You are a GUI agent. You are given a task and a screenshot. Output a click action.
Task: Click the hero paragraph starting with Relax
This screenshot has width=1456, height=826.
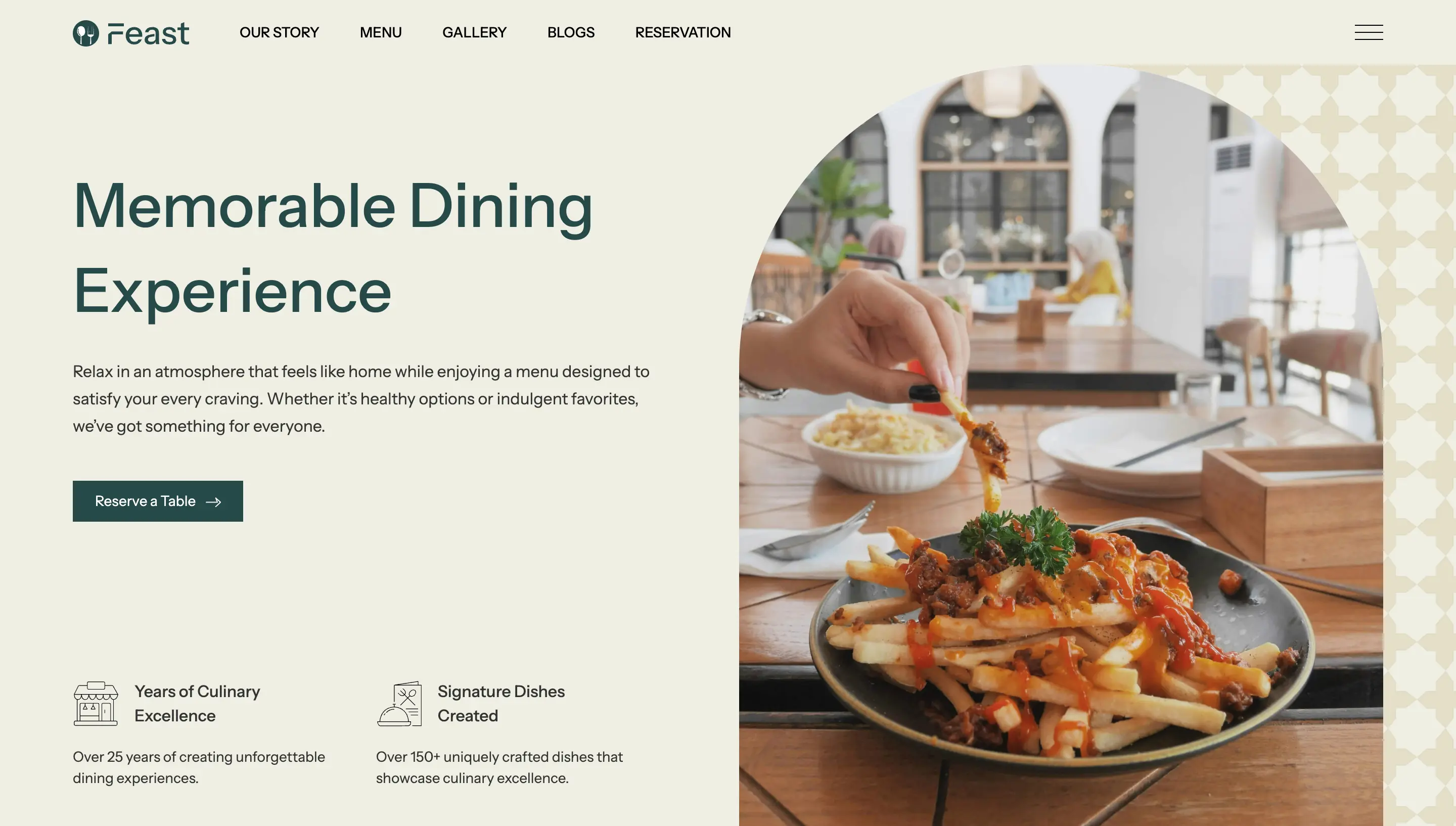point(361,399)
